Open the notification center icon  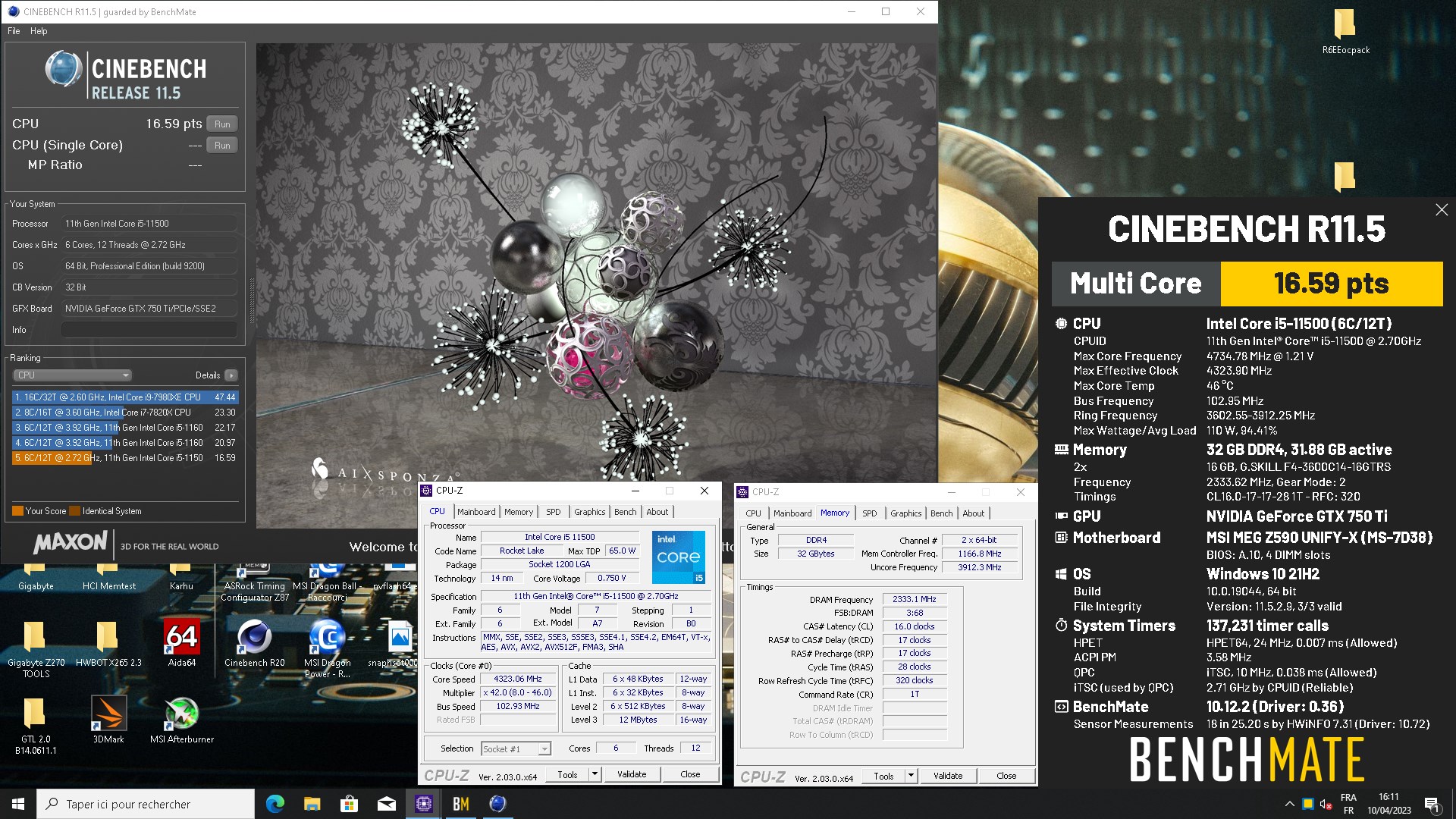pos(1432,804)
